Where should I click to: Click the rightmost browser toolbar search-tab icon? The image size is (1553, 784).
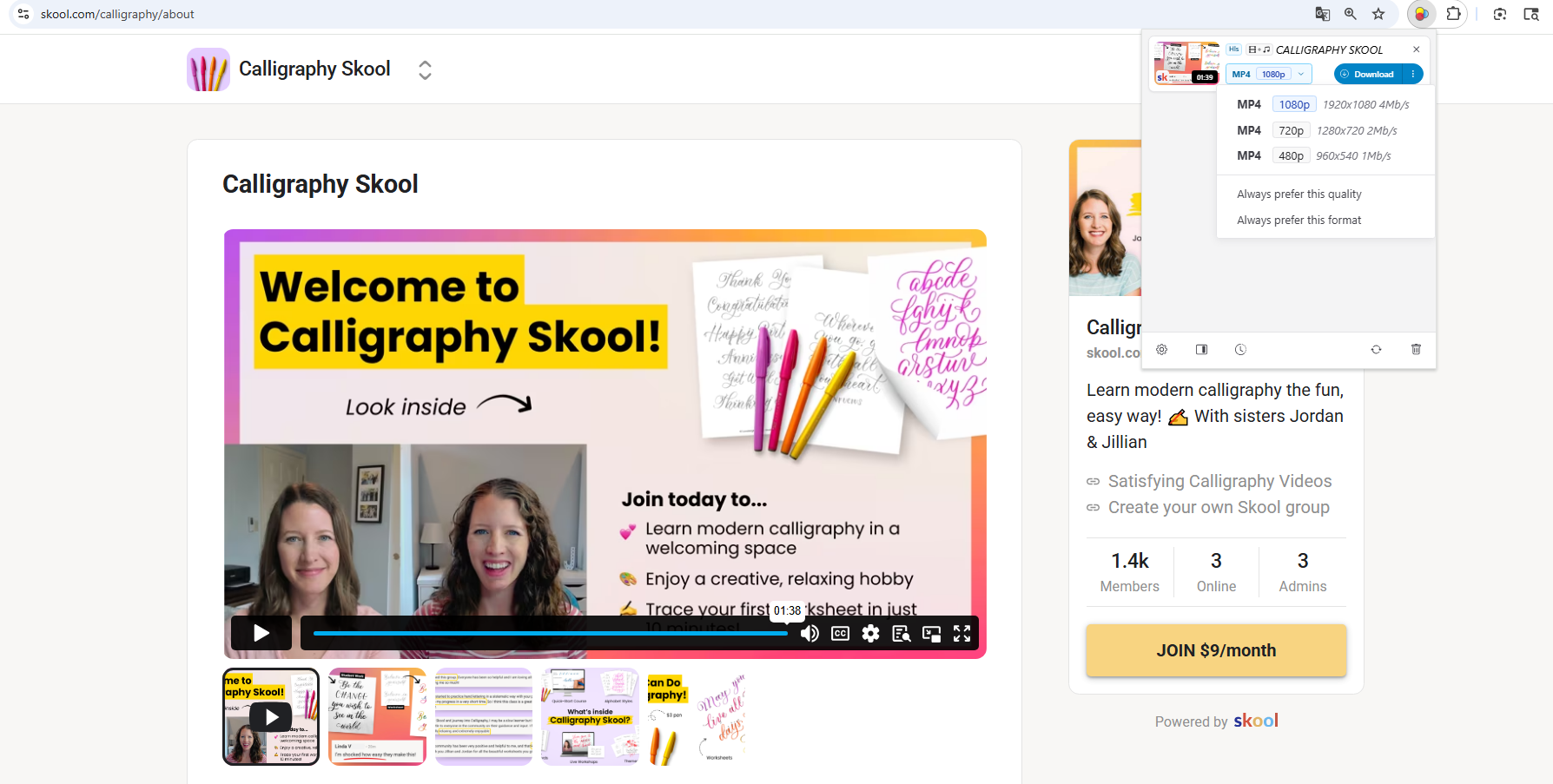coord(1531,14)
